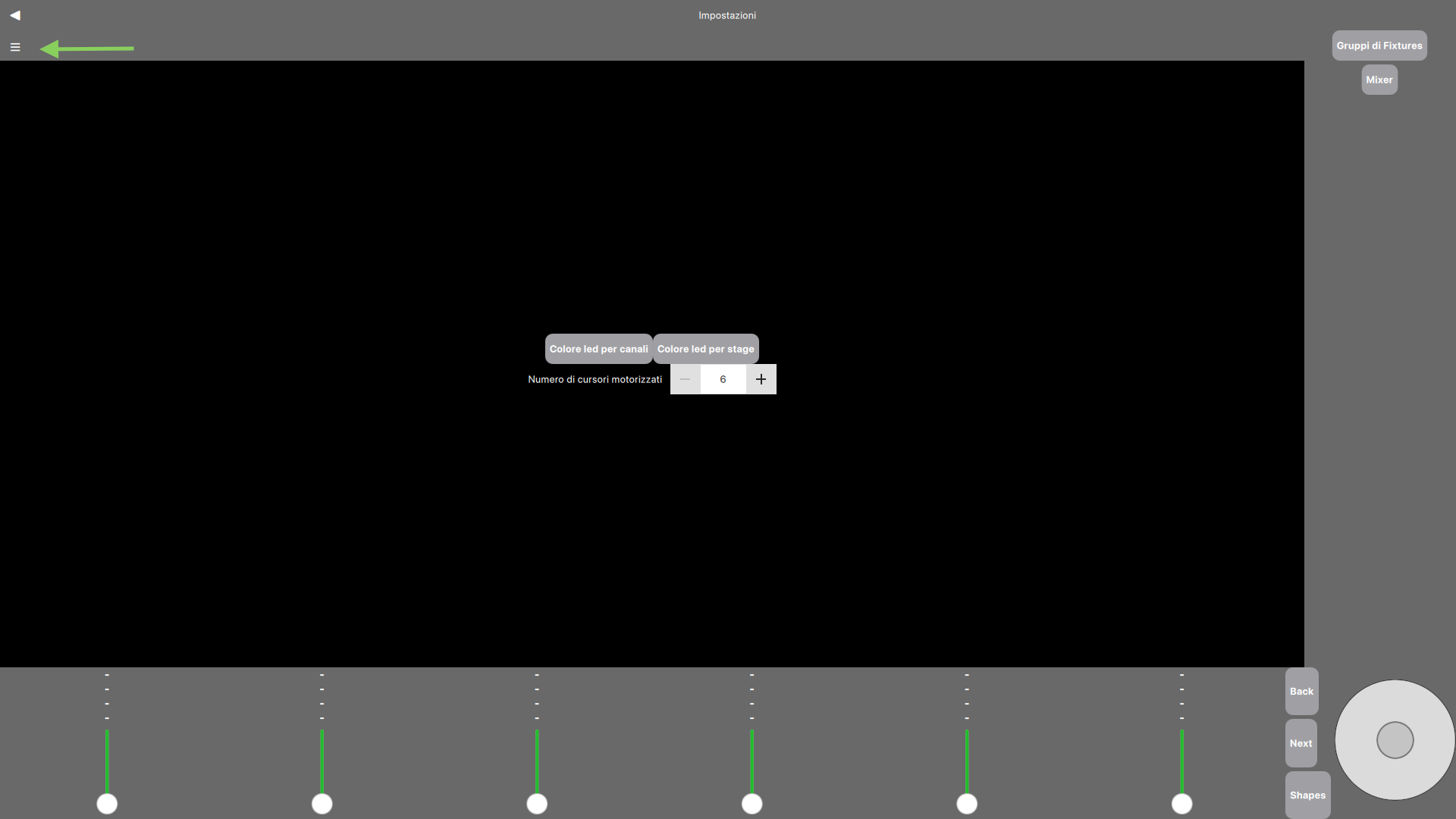Decrement motorized faders count with minus
The height and width of the screenshot is (819, 1456).
685,379
